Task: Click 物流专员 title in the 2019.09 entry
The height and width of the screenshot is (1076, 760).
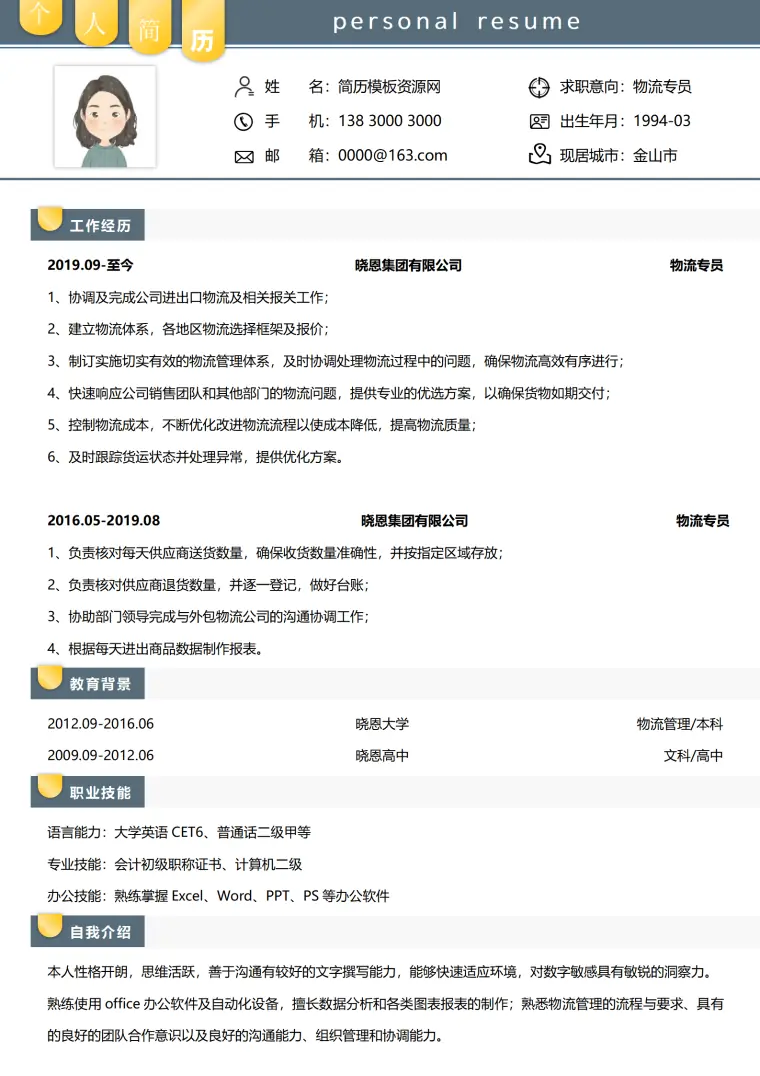Action: (696, 265)
